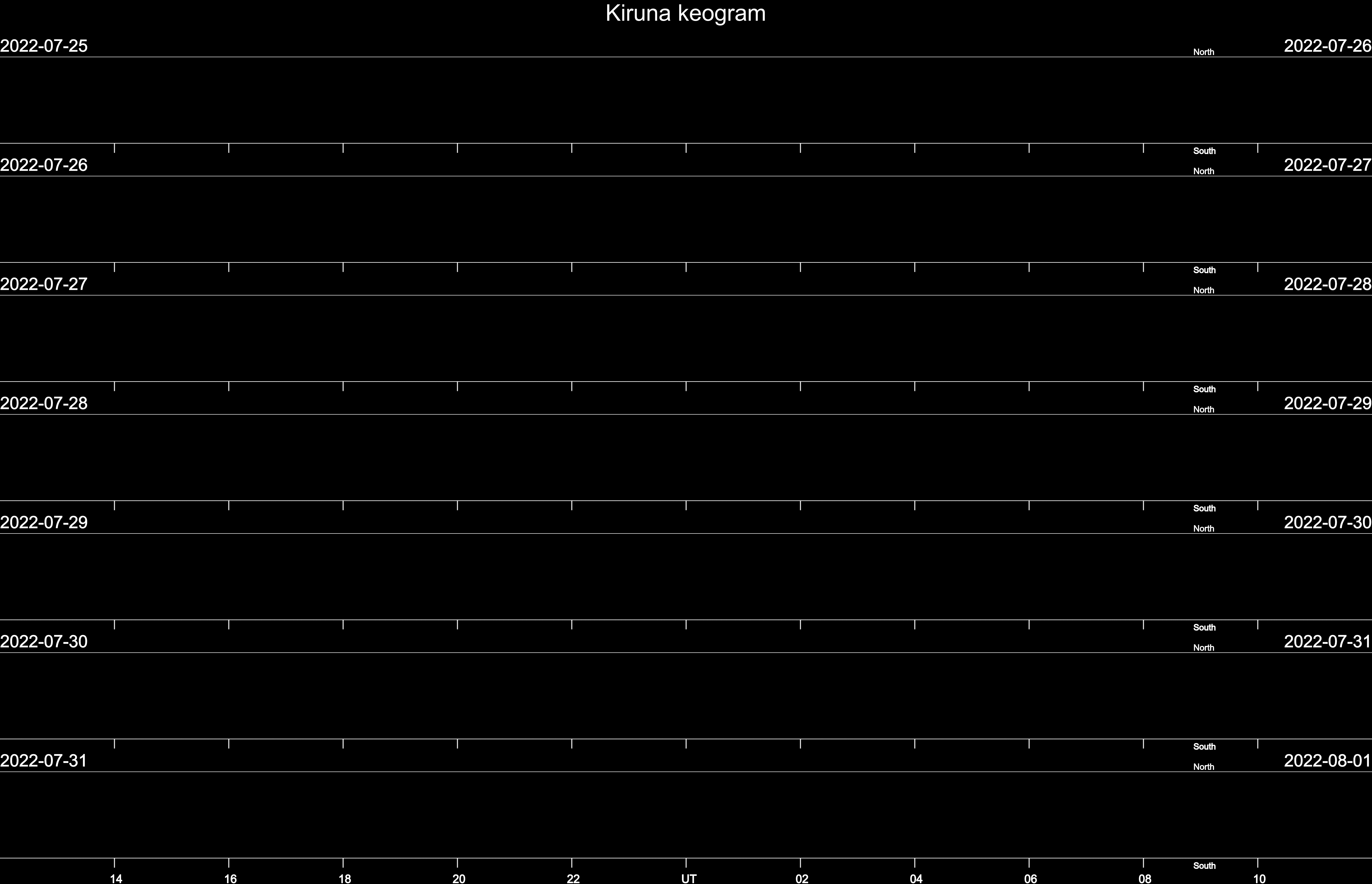This screenshot has height=884, width=1372.
Task: Click the "14" hour axis label
Action: [x=116, y=878]
